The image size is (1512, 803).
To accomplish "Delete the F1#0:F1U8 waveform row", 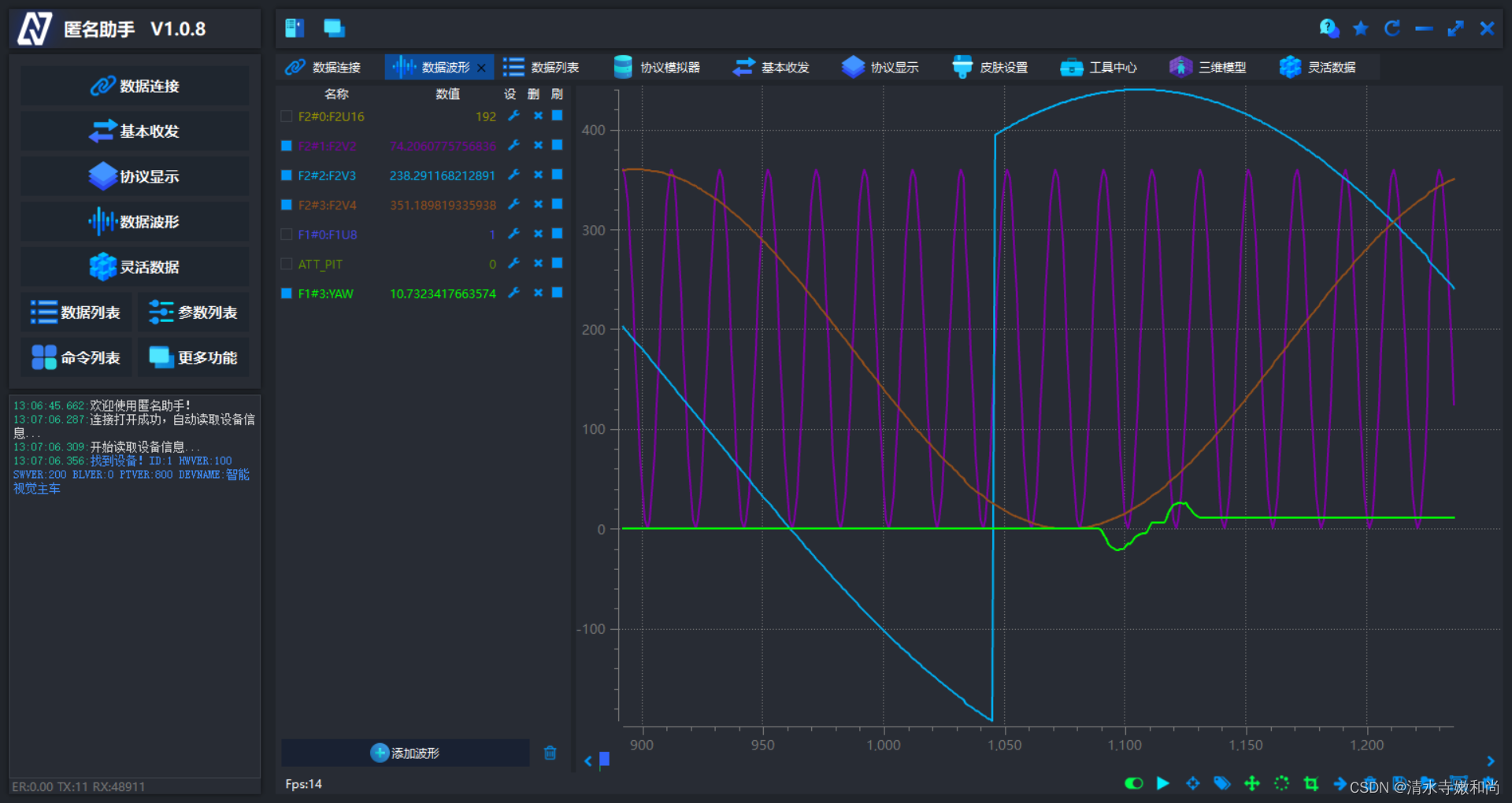I will 538,234.
